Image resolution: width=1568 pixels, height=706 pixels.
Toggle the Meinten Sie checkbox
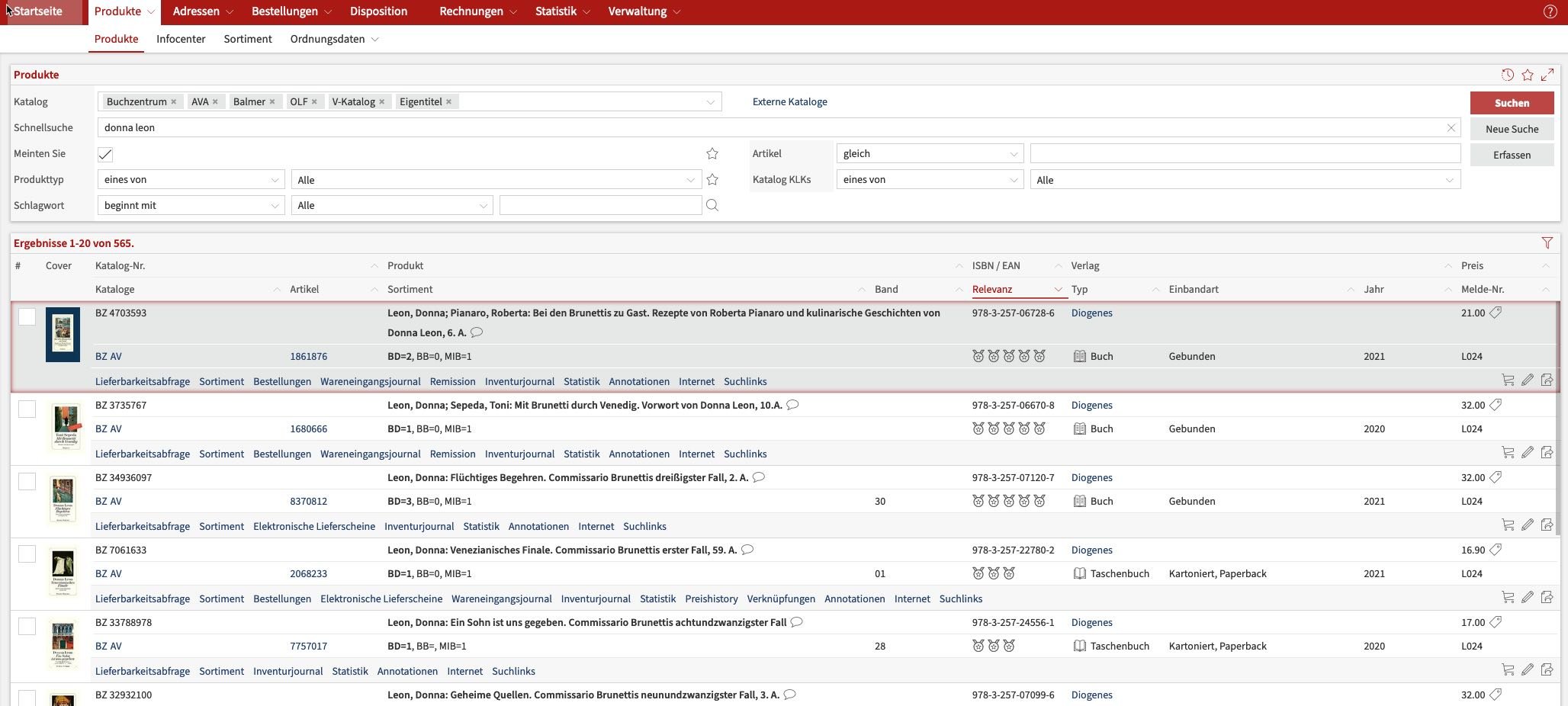tap(105, 154)
